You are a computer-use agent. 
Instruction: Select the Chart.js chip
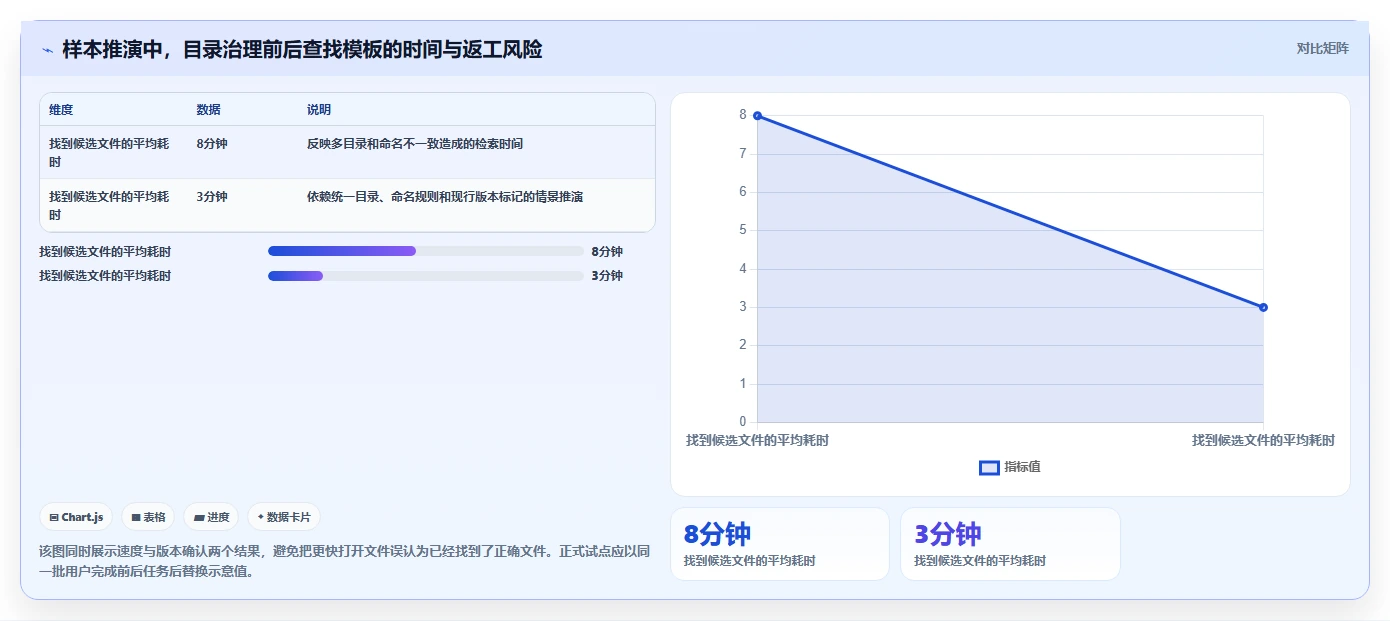tap(76, 517)
